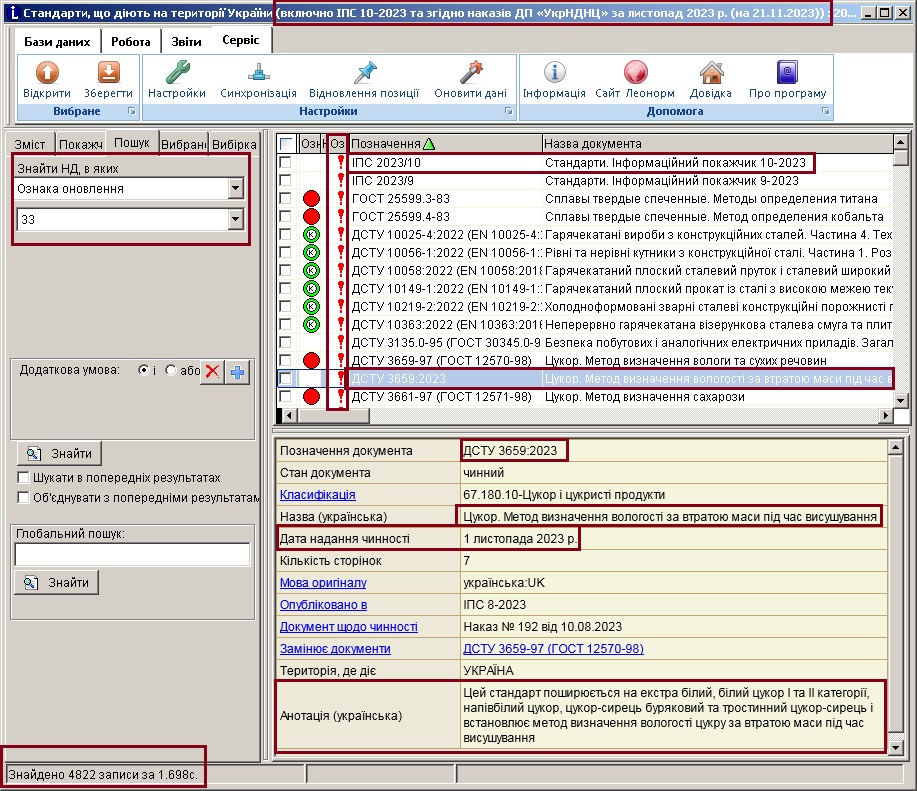Image resolution: width=917 pixels, height=791 pixels.
Task: Click red circle icon of ДСТУ 3661-97
Action: (311, 397)
